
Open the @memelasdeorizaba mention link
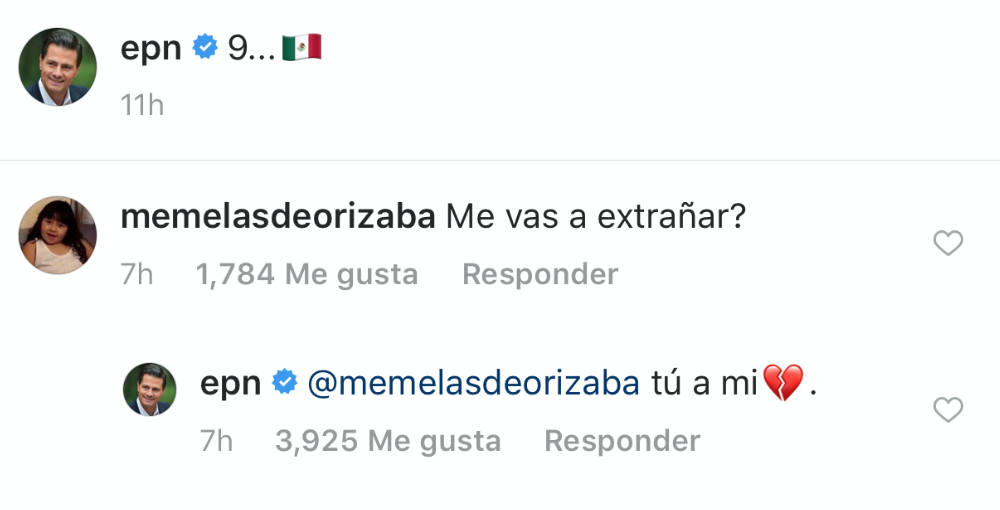(x=474, y=382)
